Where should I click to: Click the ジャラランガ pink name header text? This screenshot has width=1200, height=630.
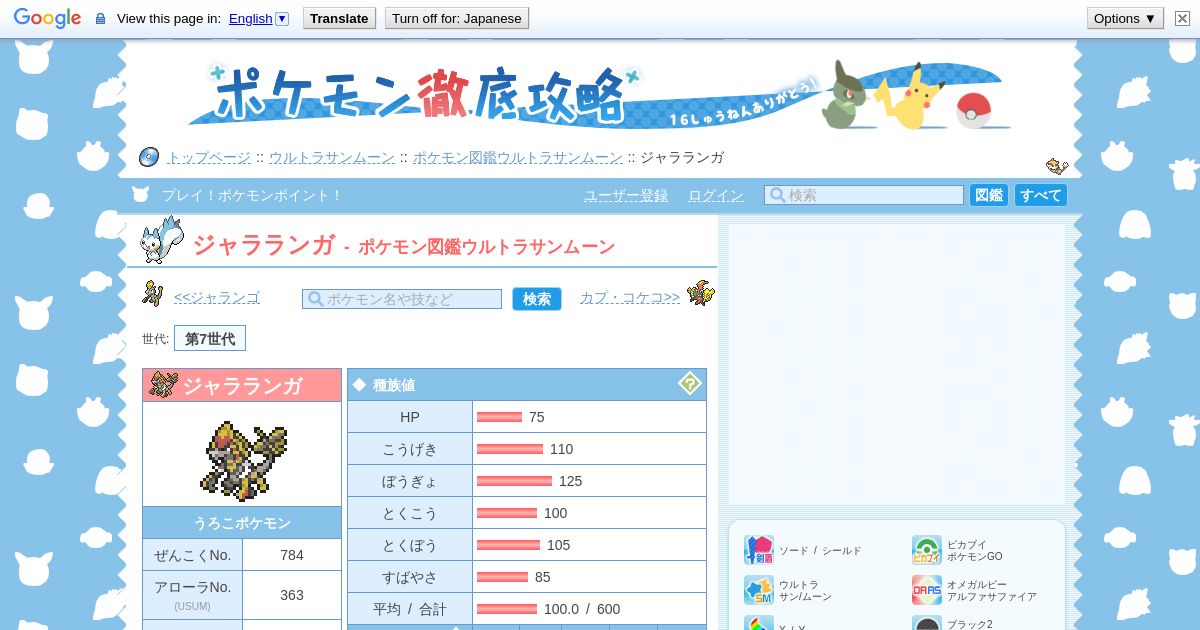pos(242,385)
